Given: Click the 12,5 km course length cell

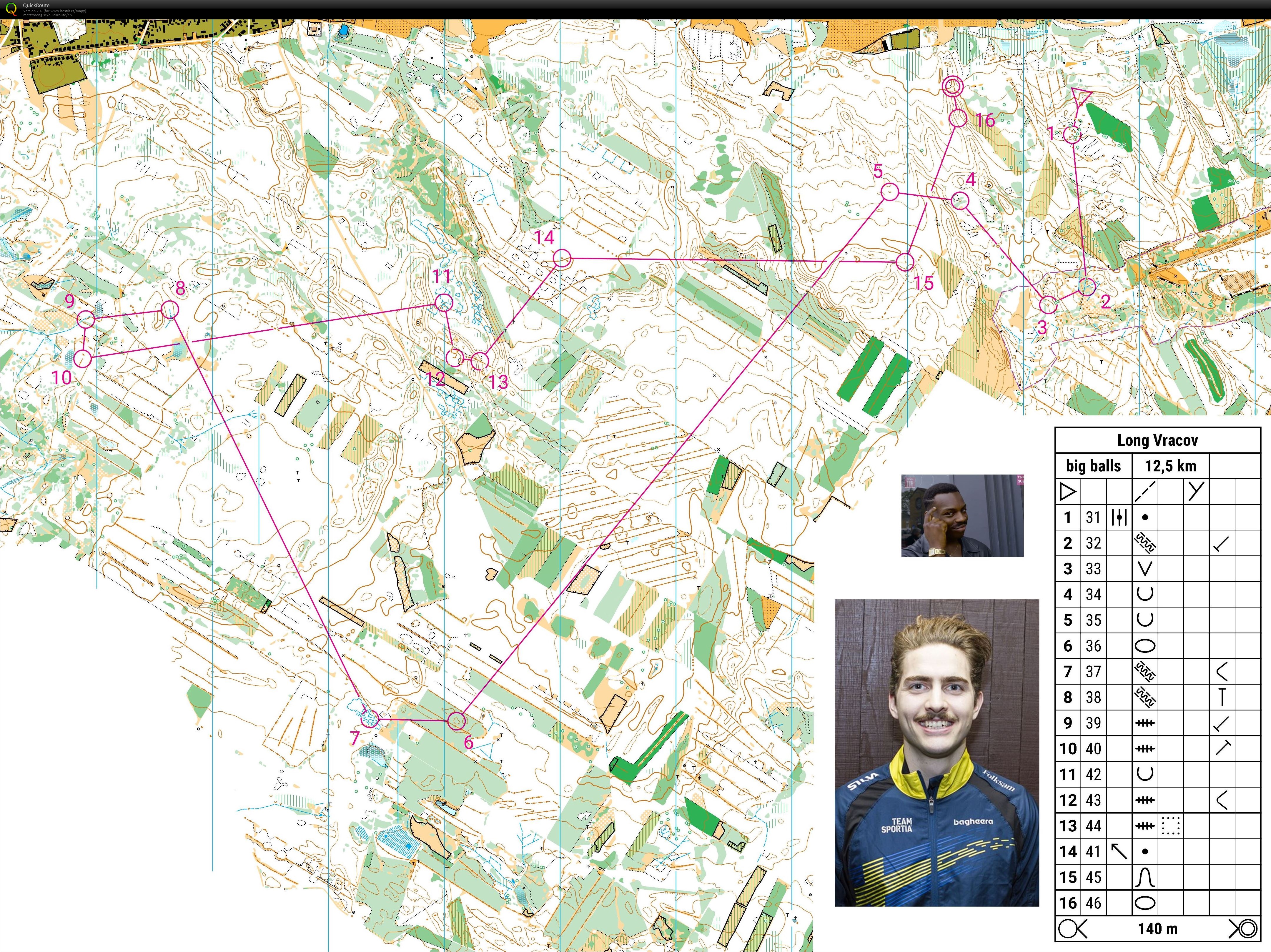Looking at the screenshot, I should pos(1170,466).
